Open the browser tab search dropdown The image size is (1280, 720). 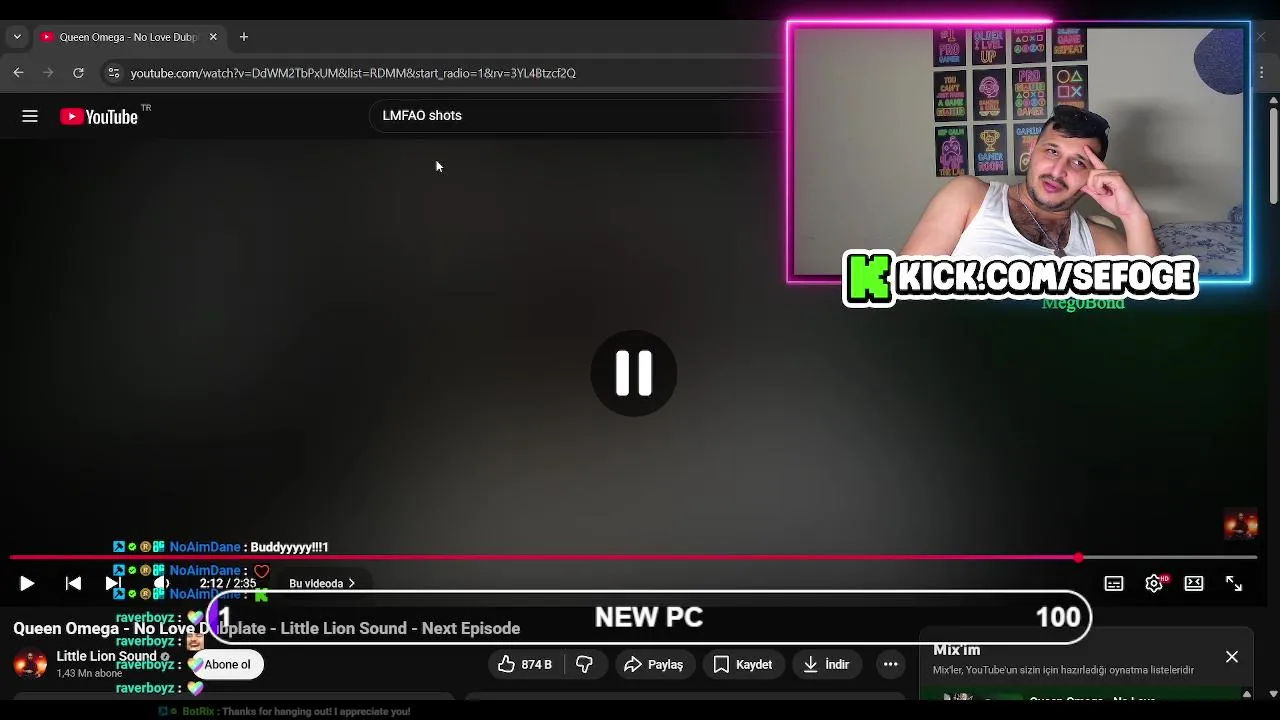(17, 37)
